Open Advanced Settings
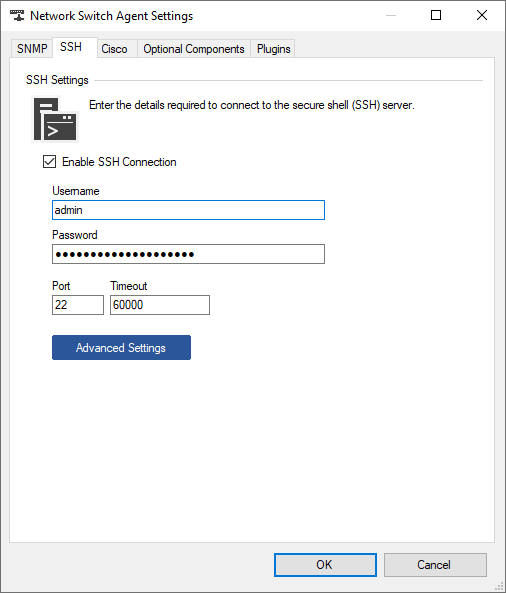 coord(121,348)
